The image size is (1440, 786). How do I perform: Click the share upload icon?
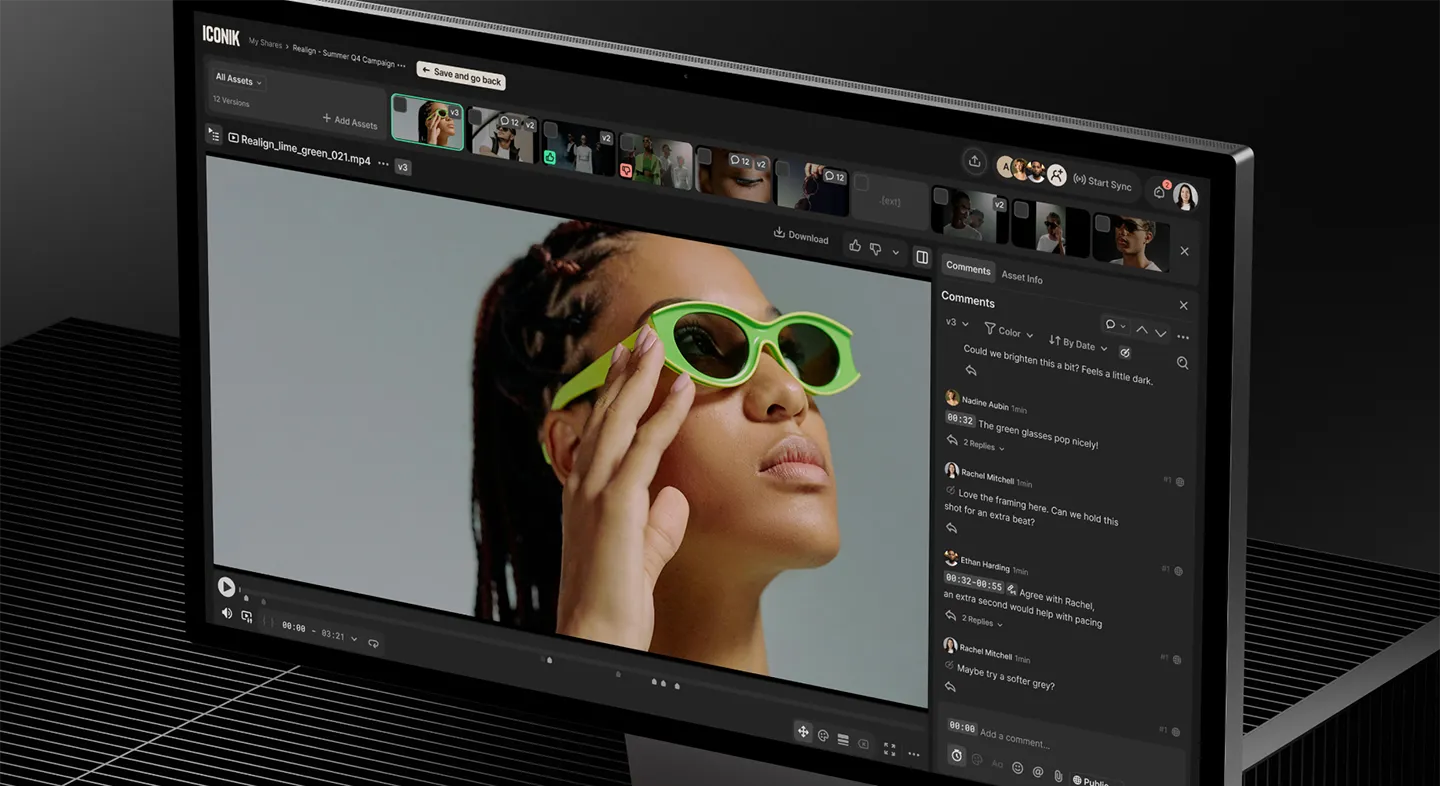tap(974, 161)
